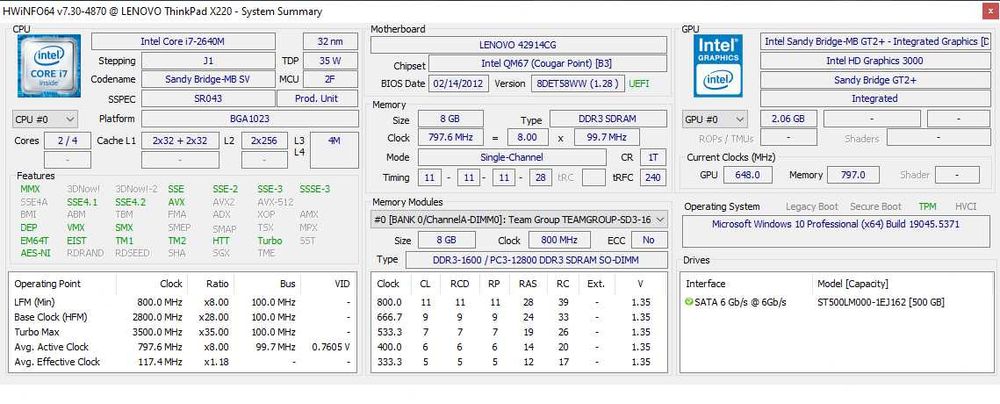The image size is (1000, 404).
Task: Click the Turbo Max operating point row
Action: coord(182,332)
